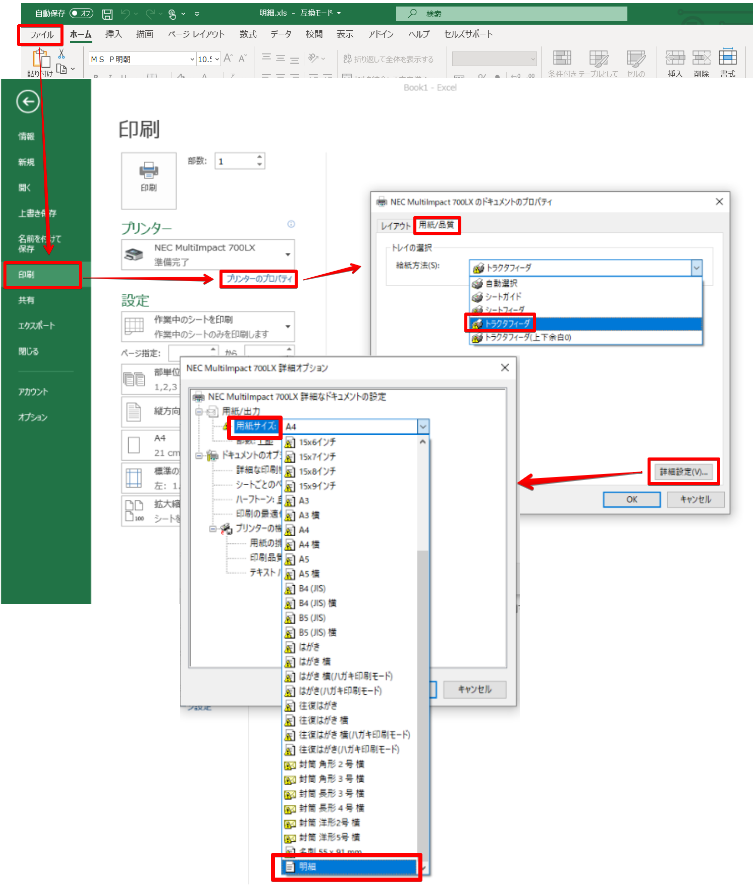Click the 部数 copies spinner arrows
753x894 pixels.
click(x=260, y=161)
